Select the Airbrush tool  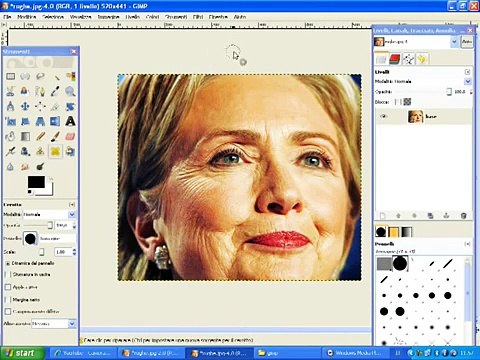[11, 151]
